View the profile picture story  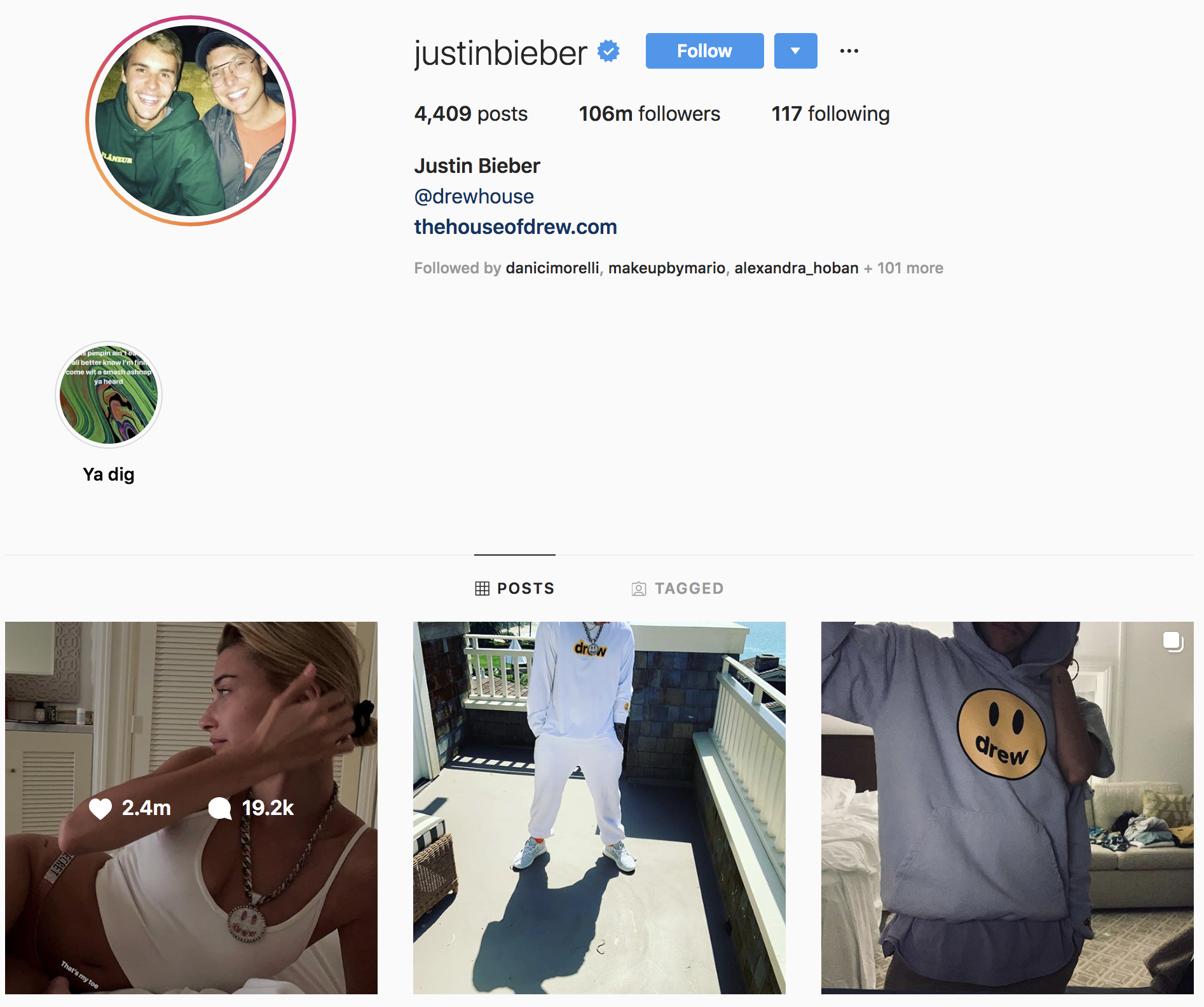tap(191, 121)
